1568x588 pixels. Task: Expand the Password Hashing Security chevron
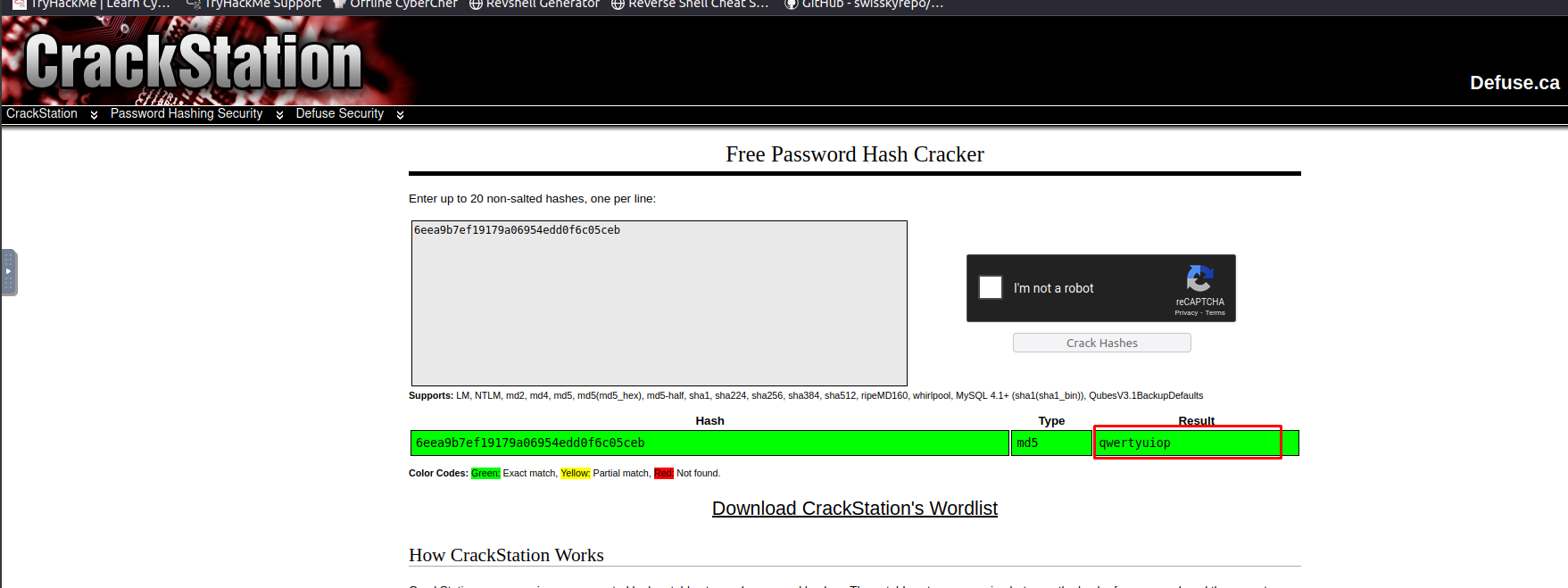click(279, 115)
